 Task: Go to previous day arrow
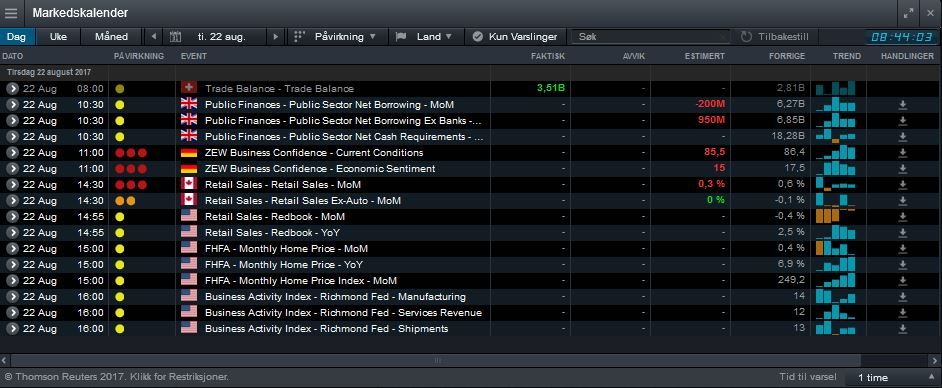(x=154, y=37)
